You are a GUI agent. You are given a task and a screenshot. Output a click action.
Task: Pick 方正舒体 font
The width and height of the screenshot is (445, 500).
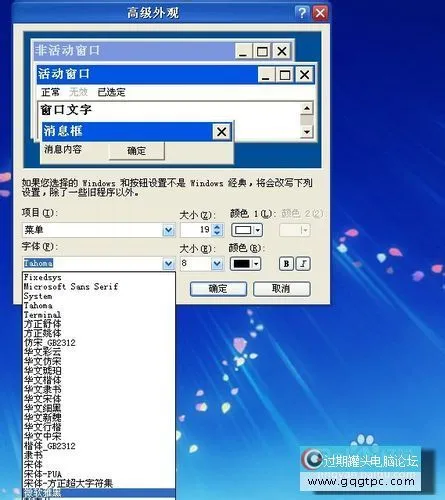pyautogui.click(x=99, y=324)
